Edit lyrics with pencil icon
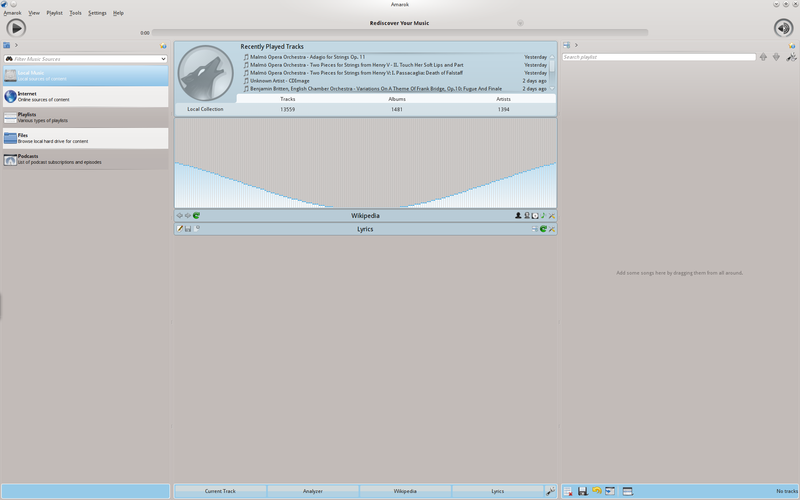 [180, 229]
